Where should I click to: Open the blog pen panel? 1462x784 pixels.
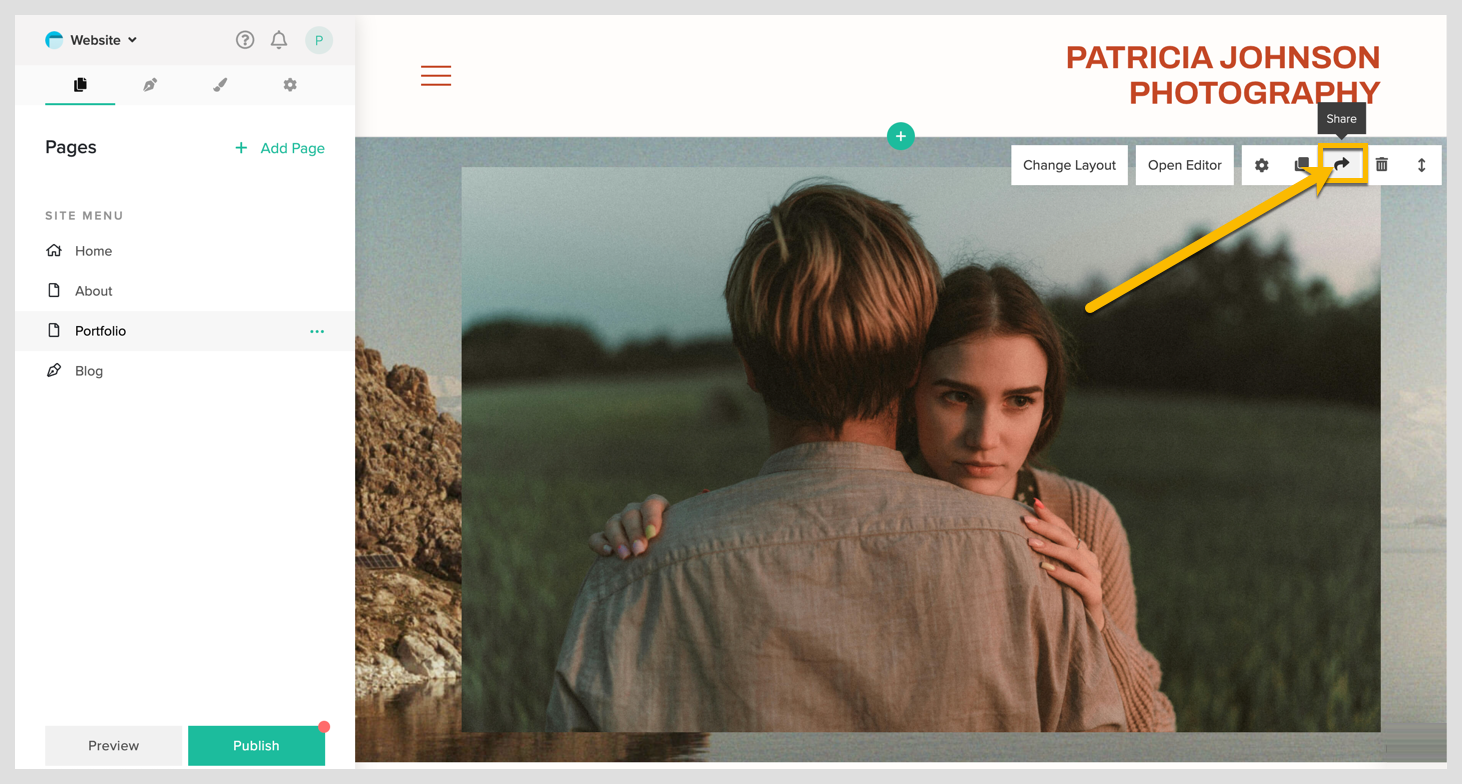click(x=149, y=85)
